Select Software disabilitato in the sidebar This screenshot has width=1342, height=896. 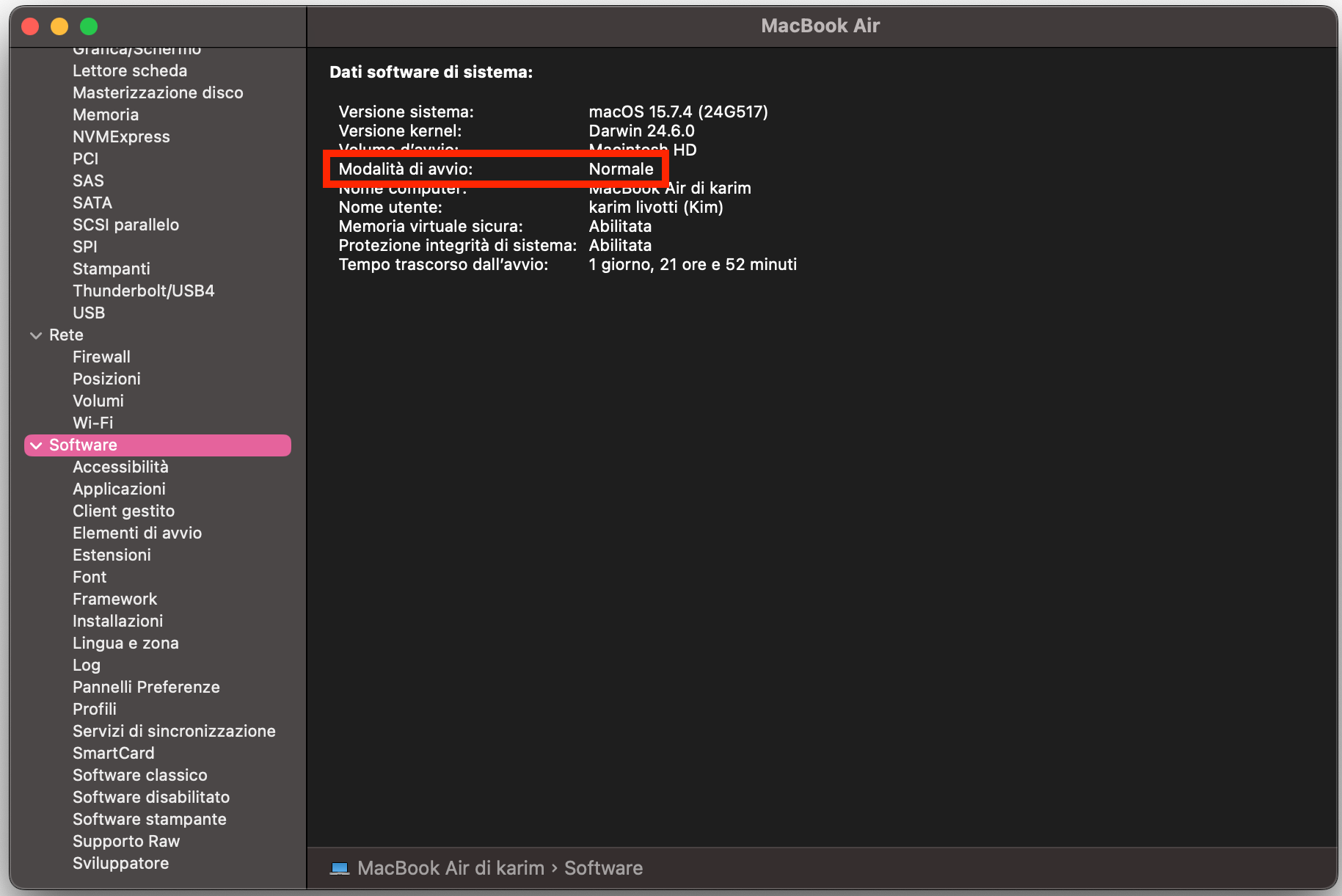[150, 797]
